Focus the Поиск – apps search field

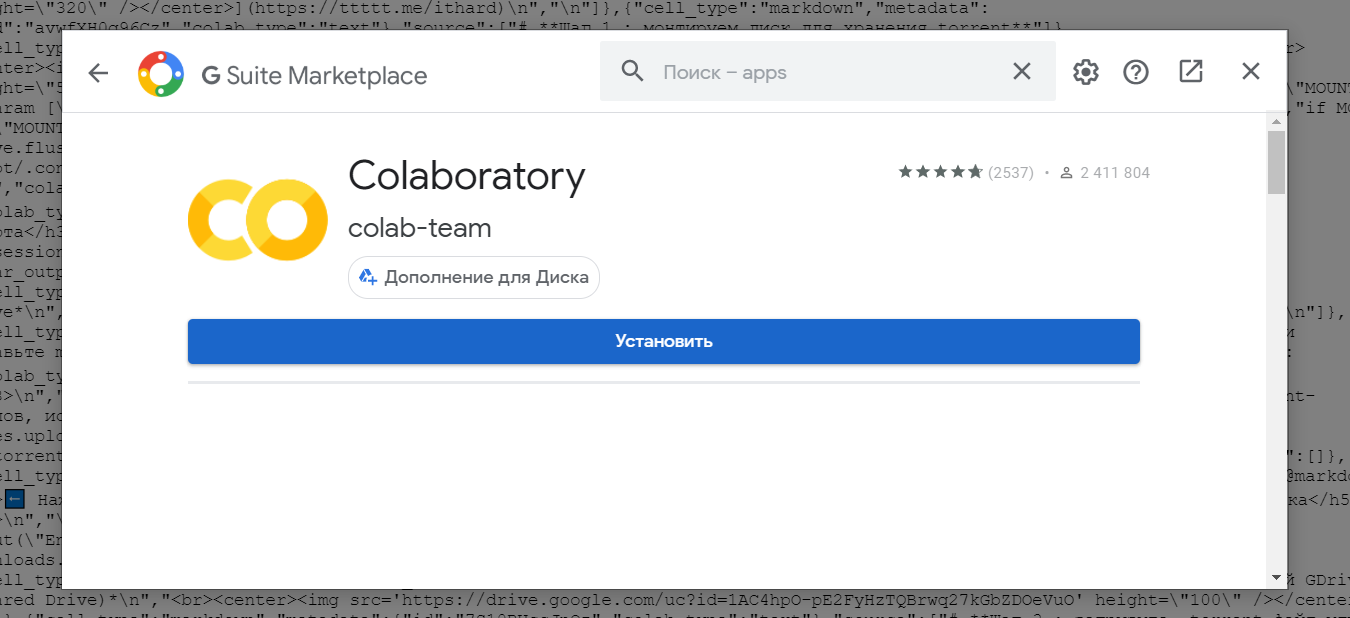pyautogui.click(x=828, y=72)
